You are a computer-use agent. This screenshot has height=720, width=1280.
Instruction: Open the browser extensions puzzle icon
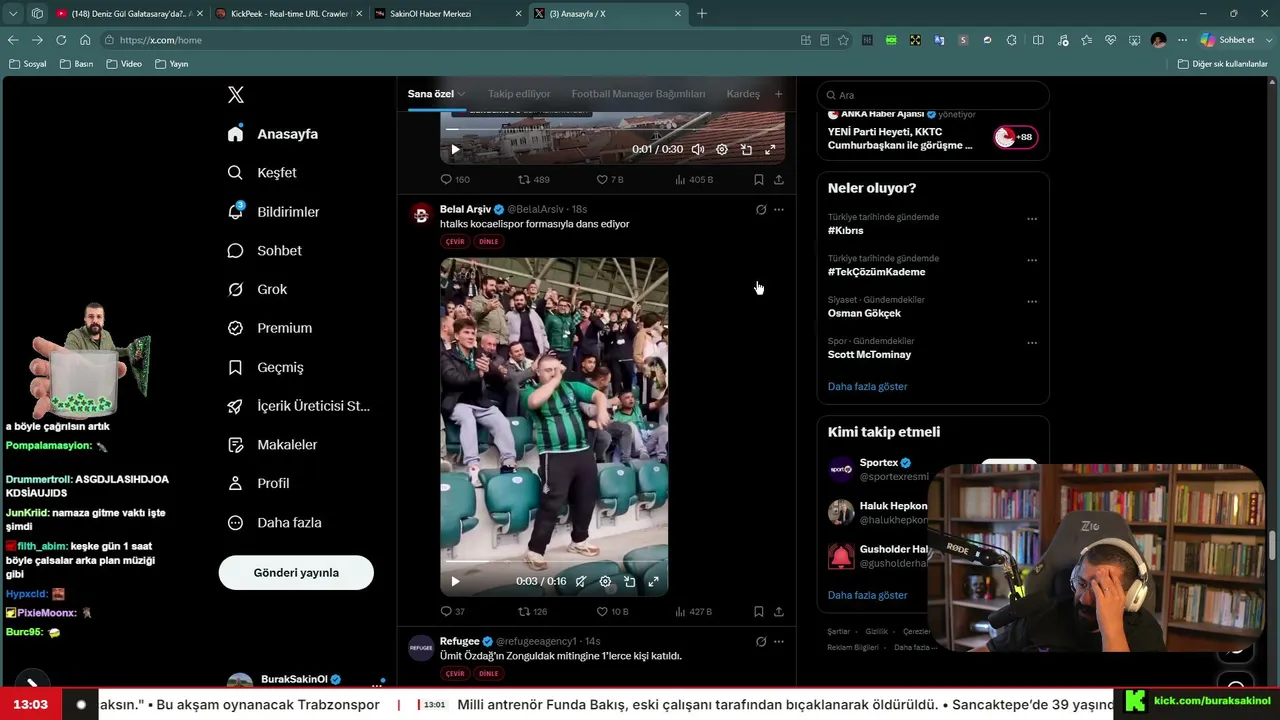(1011, 40)
